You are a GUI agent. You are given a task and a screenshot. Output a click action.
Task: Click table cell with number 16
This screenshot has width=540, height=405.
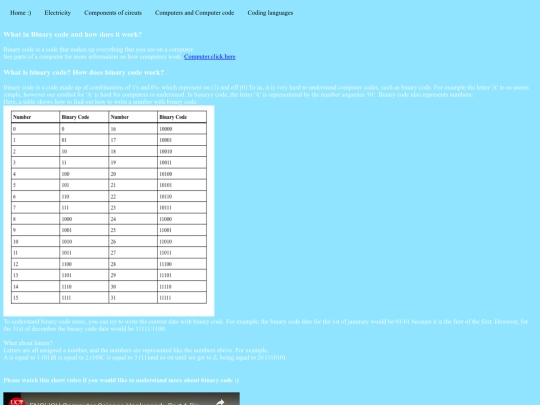coord(133,129)
